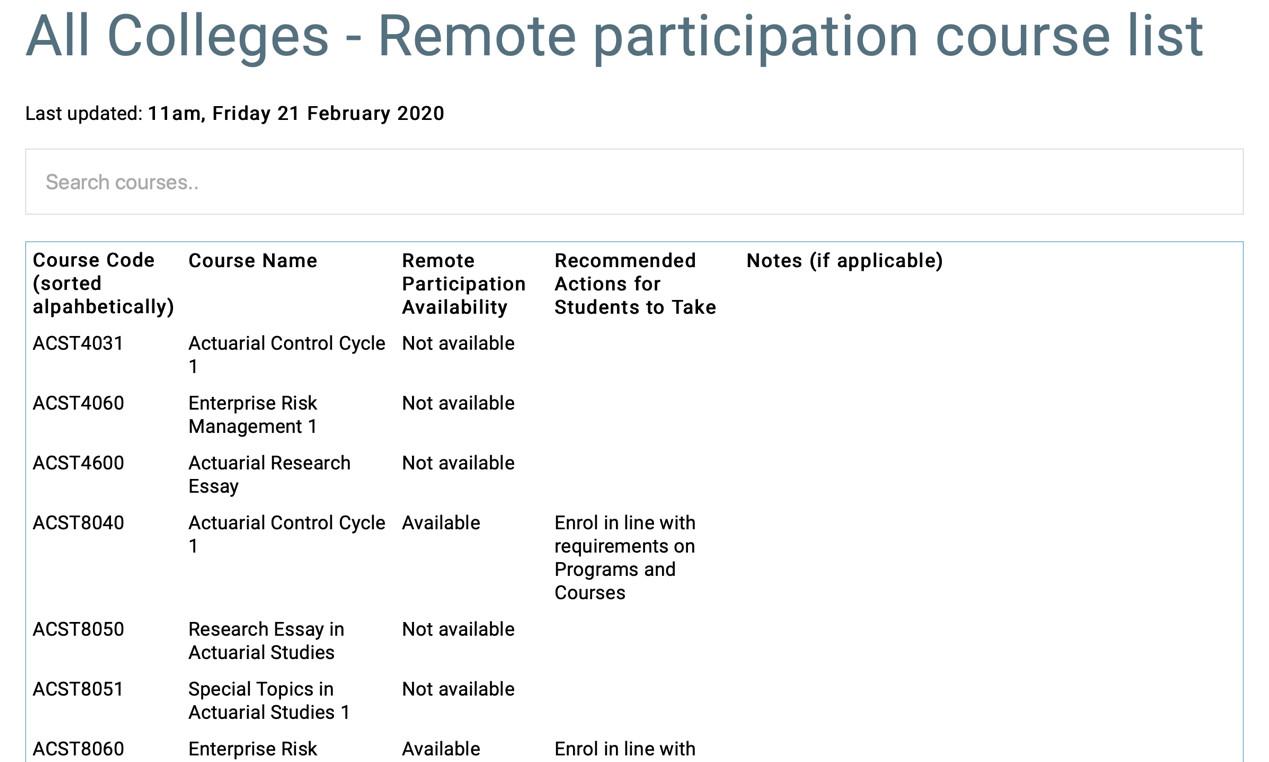Viewport: 1269px width, 762px height.
Task: Click the Available status for ACST8040
Action: [441, 523]
